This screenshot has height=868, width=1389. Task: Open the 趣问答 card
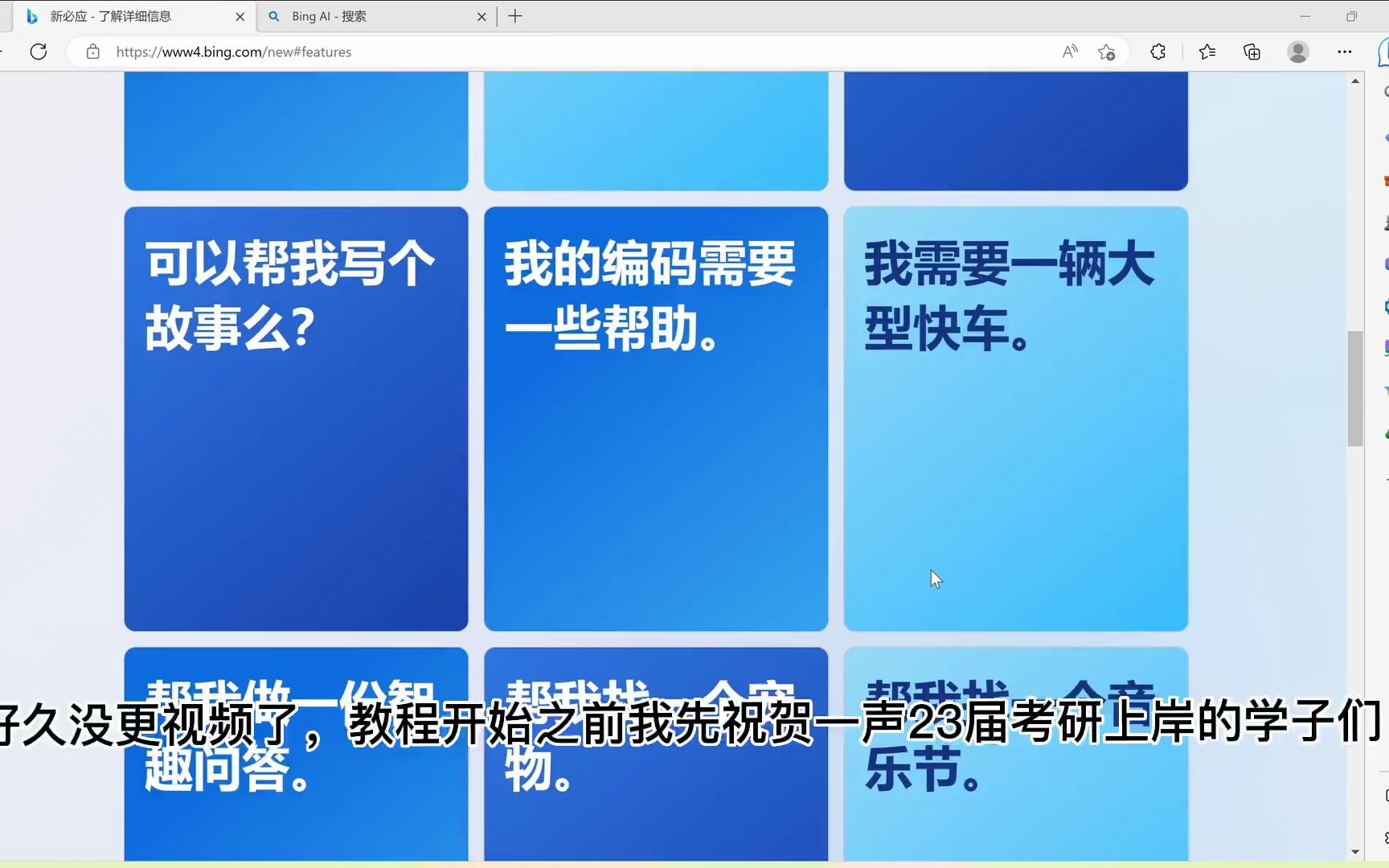click(x=296, y=754)
